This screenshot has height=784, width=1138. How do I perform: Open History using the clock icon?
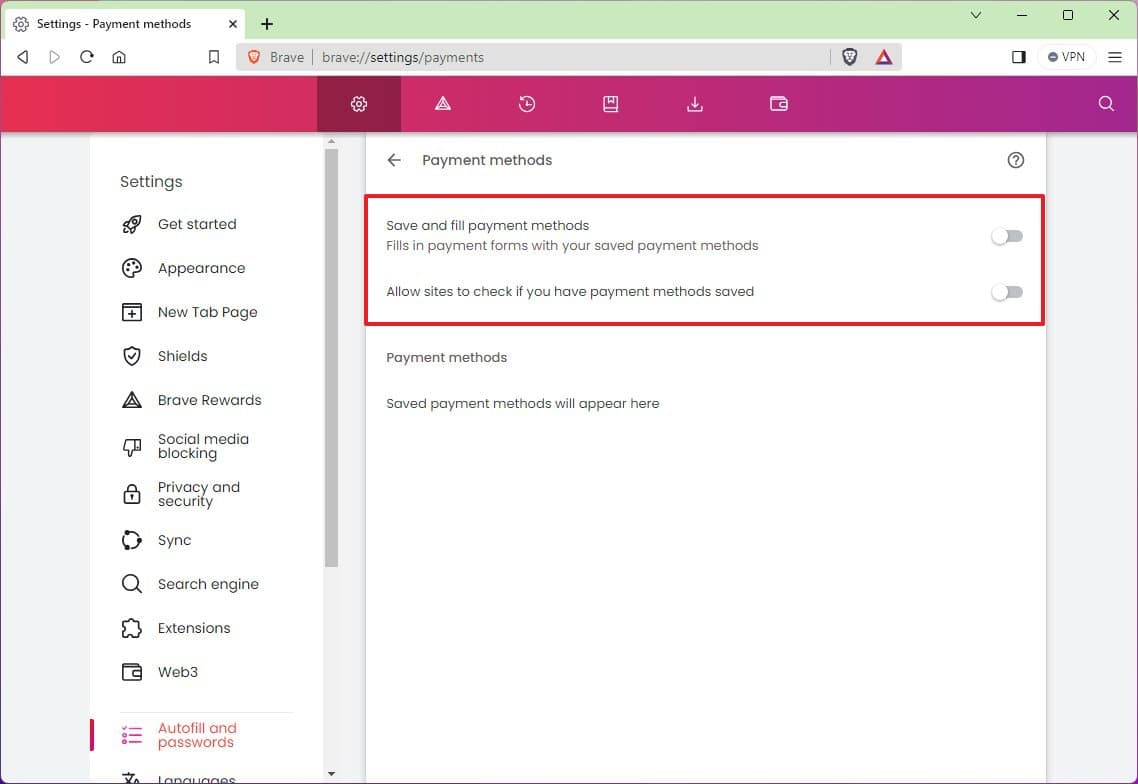(x=527, y=103)
